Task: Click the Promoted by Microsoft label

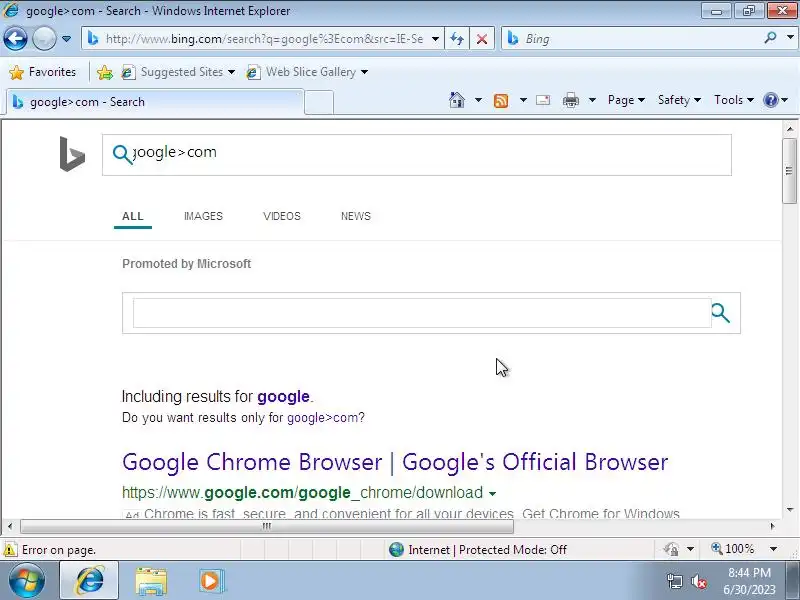Action: click(x=187, y=264)
